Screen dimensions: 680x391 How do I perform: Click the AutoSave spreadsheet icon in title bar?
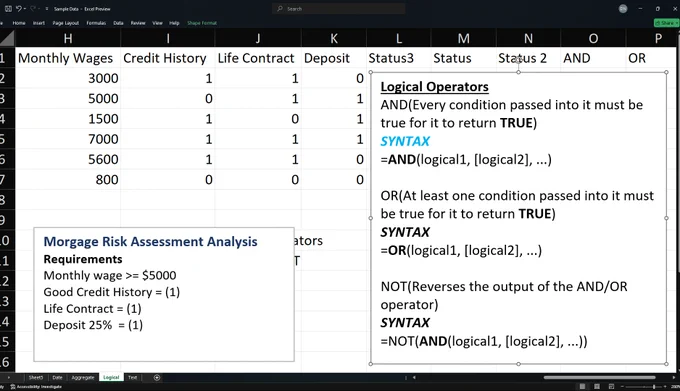(x=8, y=9)
